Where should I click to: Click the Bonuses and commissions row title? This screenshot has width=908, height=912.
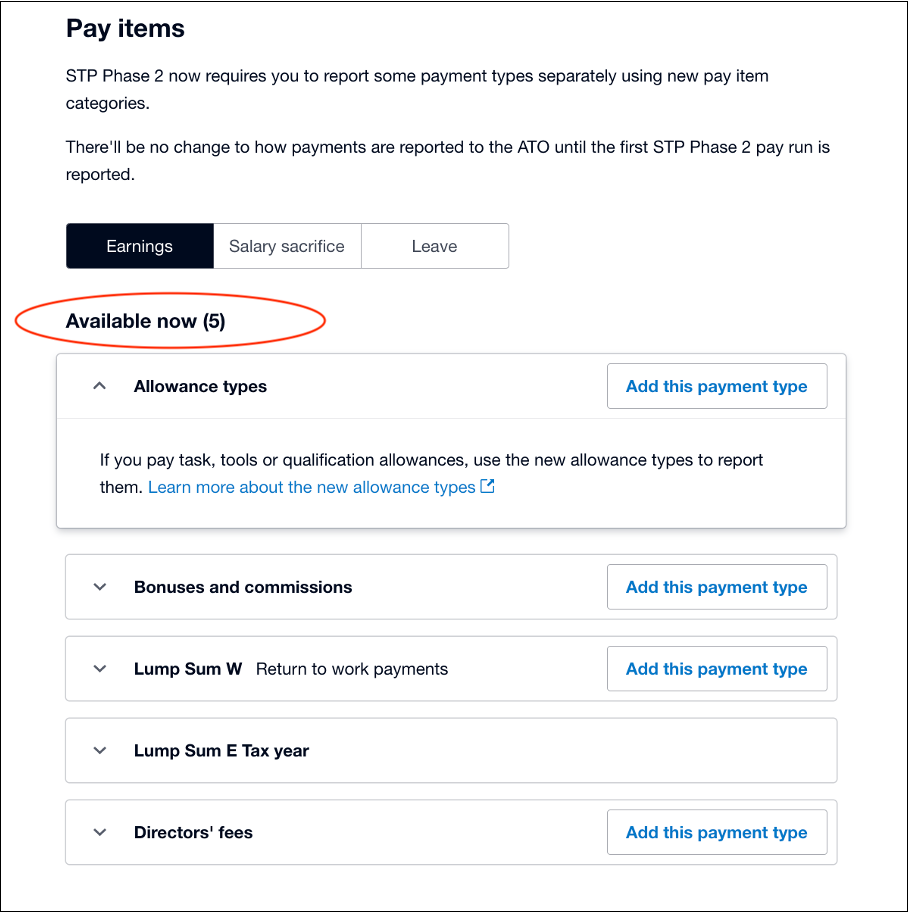pos(243,587)
